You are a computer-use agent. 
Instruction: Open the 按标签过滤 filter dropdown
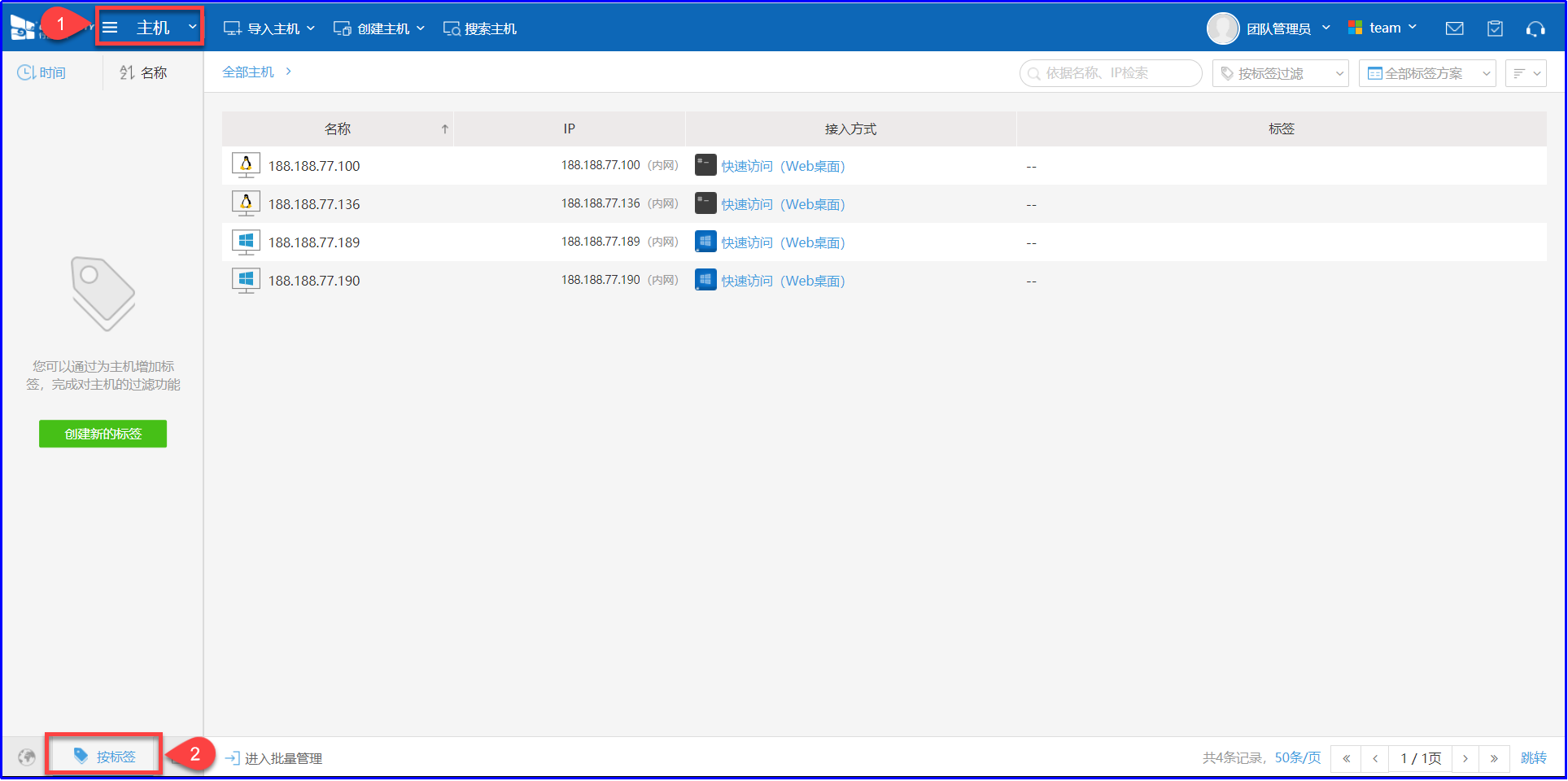pyautogui.click(x=1280, y=73)
